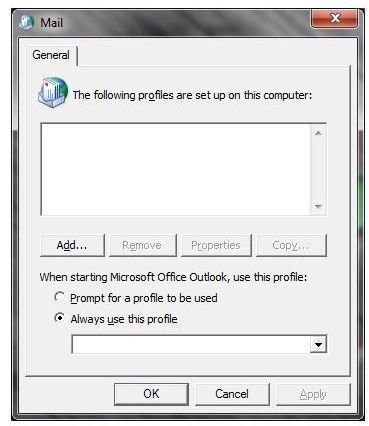
Task: Expand the default profile dropdown arrow
Action: click(318, 345)
